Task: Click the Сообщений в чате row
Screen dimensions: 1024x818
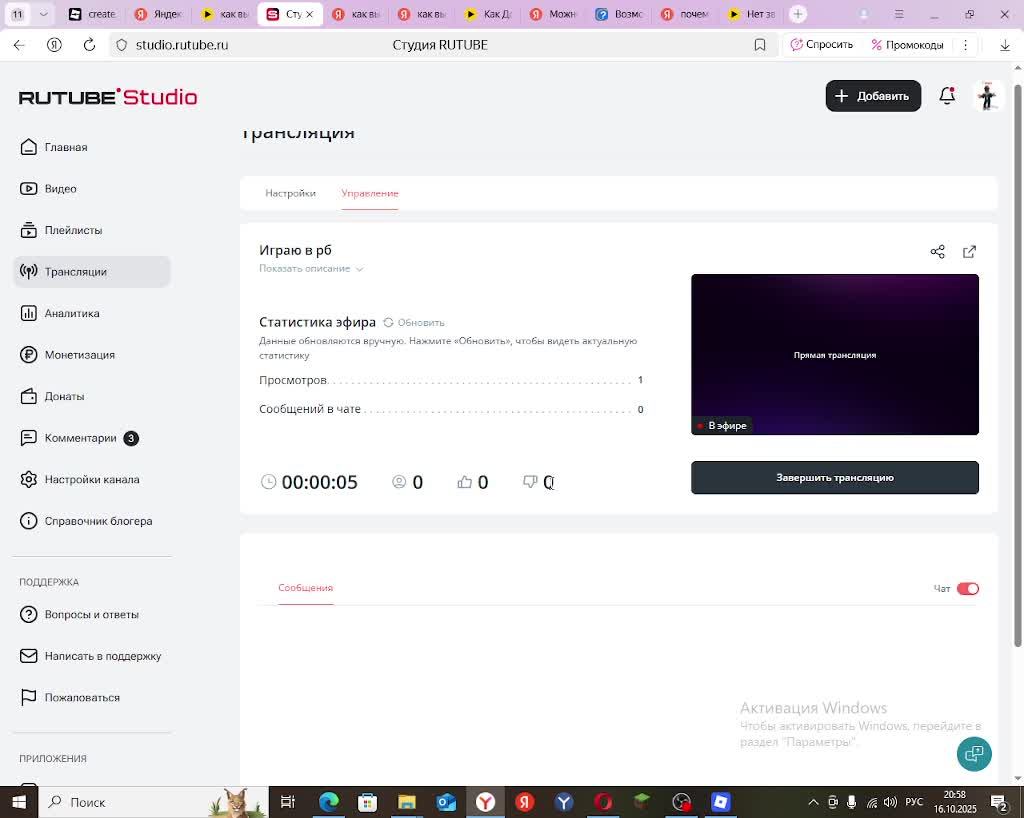Action: [451, 409]
